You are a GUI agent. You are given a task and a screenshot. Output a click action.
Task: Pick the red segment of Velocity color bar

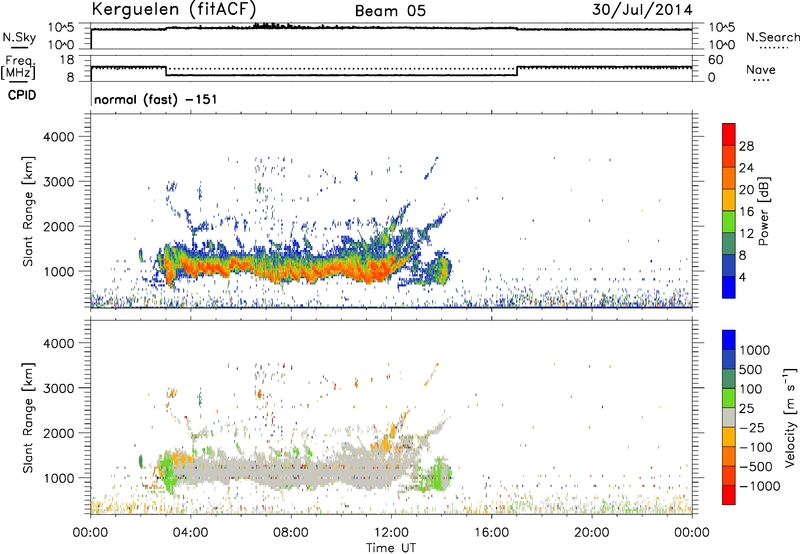coord(729,495)
